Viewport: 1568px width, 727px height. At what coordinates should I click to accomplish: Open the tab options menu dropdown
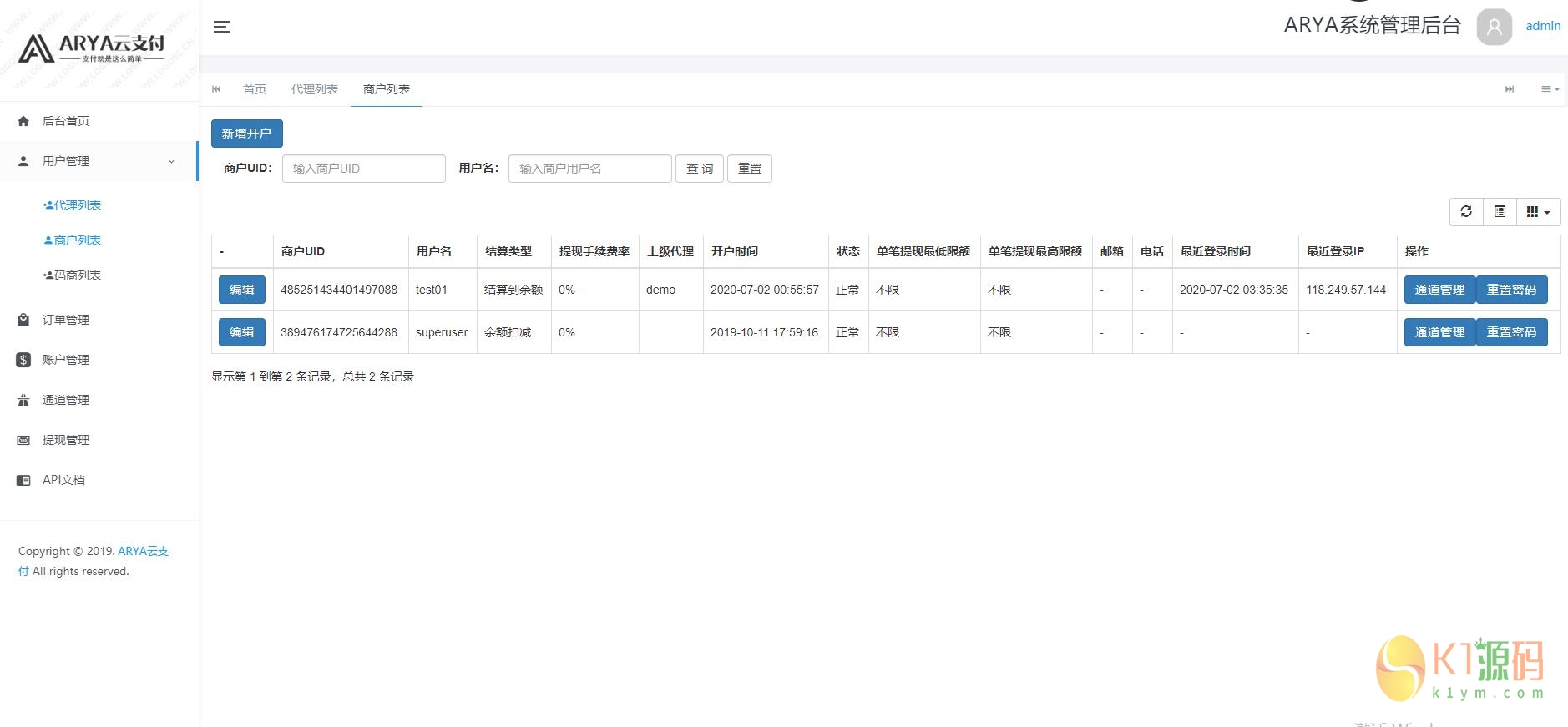(x=1550, y=89)
